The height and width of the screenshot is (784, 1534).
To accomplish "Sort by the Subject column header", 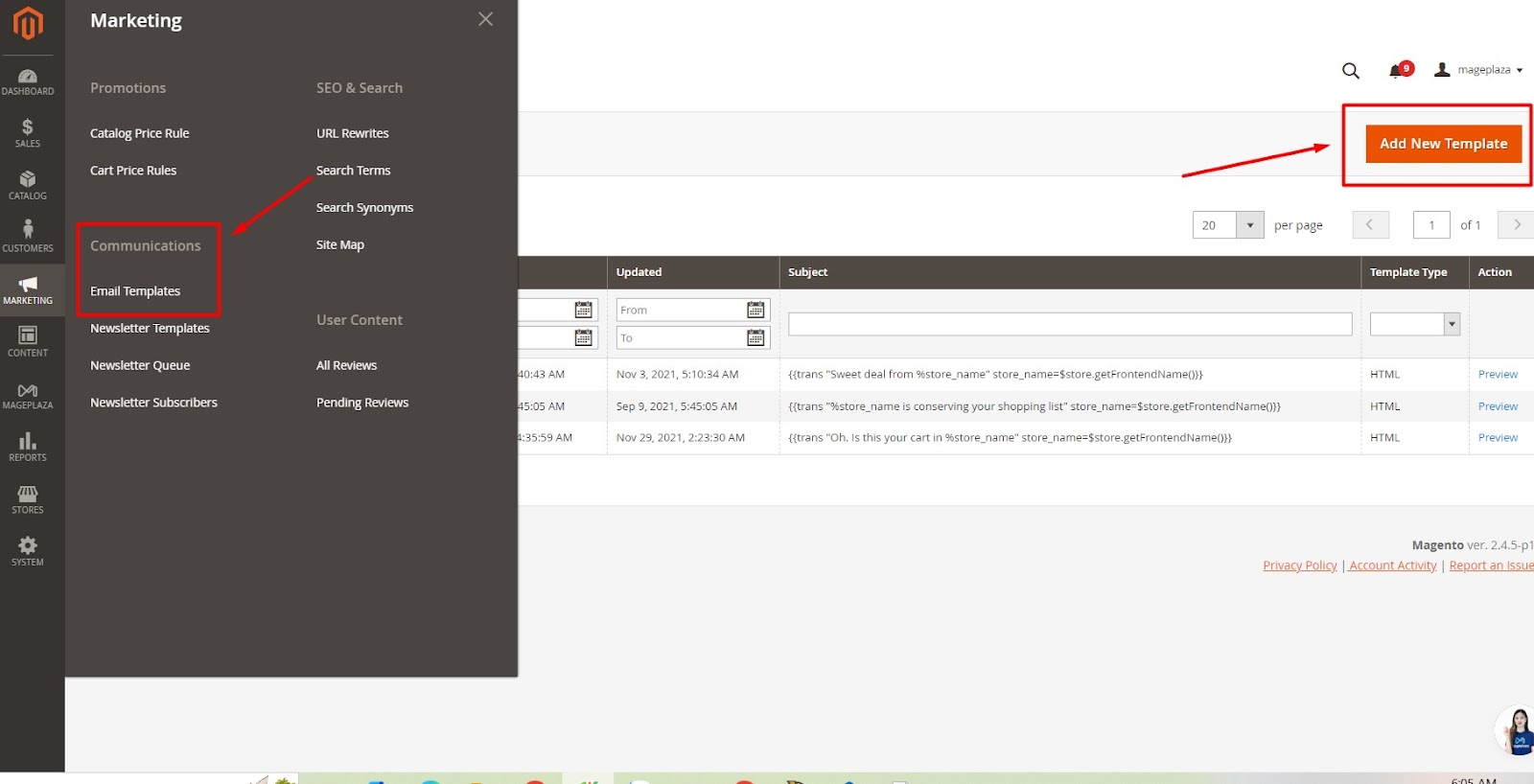I will pyautogui.click(x=1070, y=272).
